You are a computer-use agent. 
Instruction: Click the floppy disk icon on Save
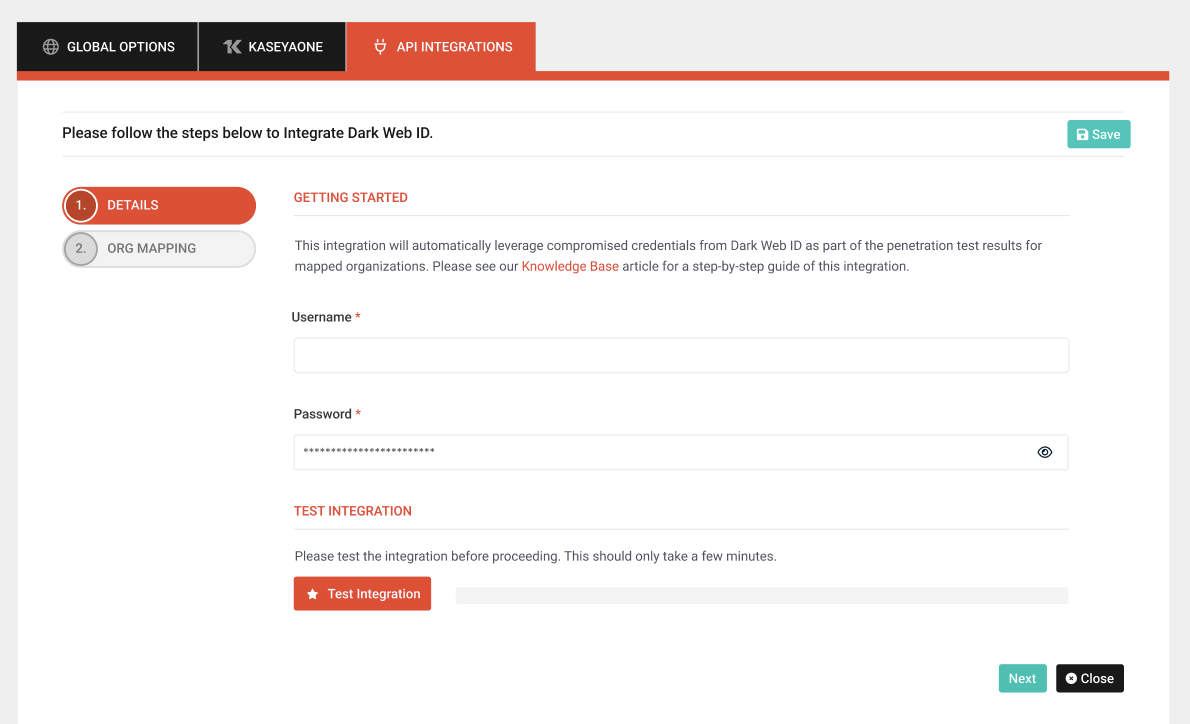pos(1082,135)
